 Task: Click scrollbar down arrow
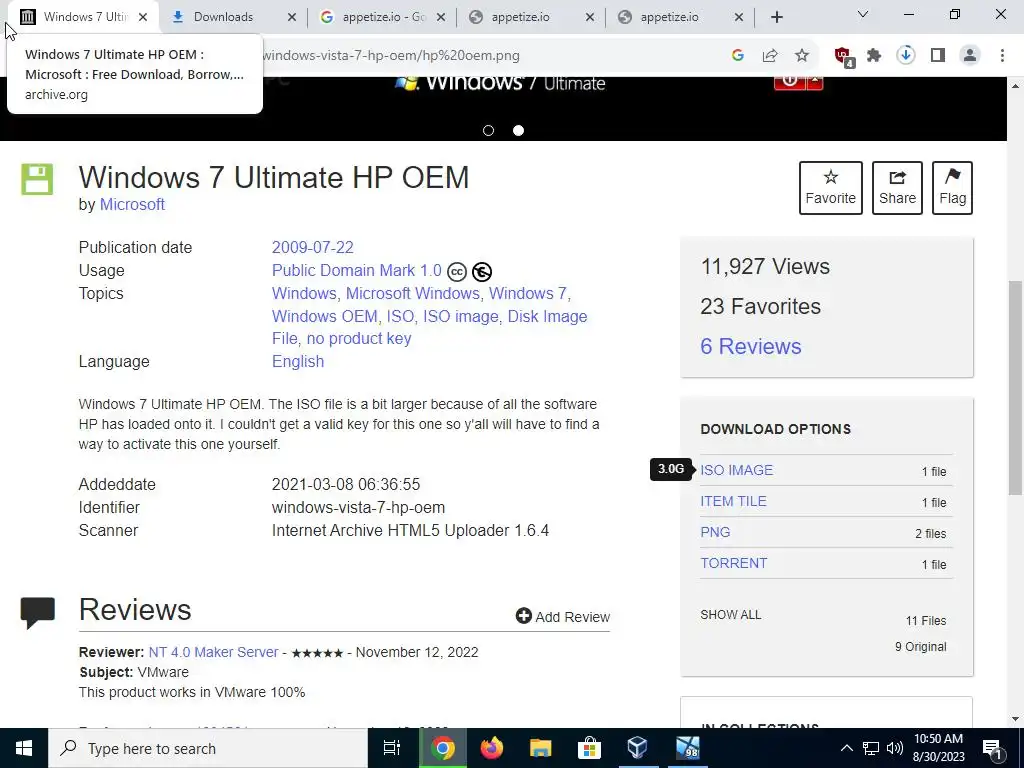tap(1015, 719)
